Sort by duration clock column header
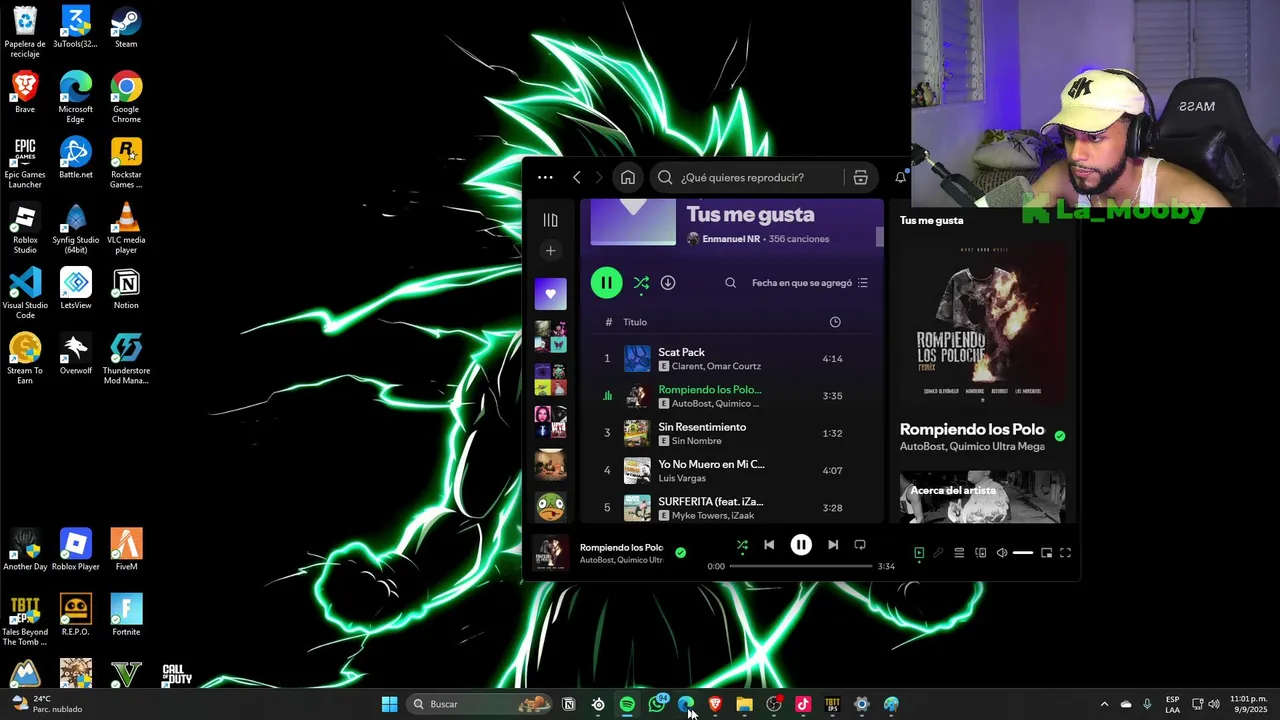 835,322
